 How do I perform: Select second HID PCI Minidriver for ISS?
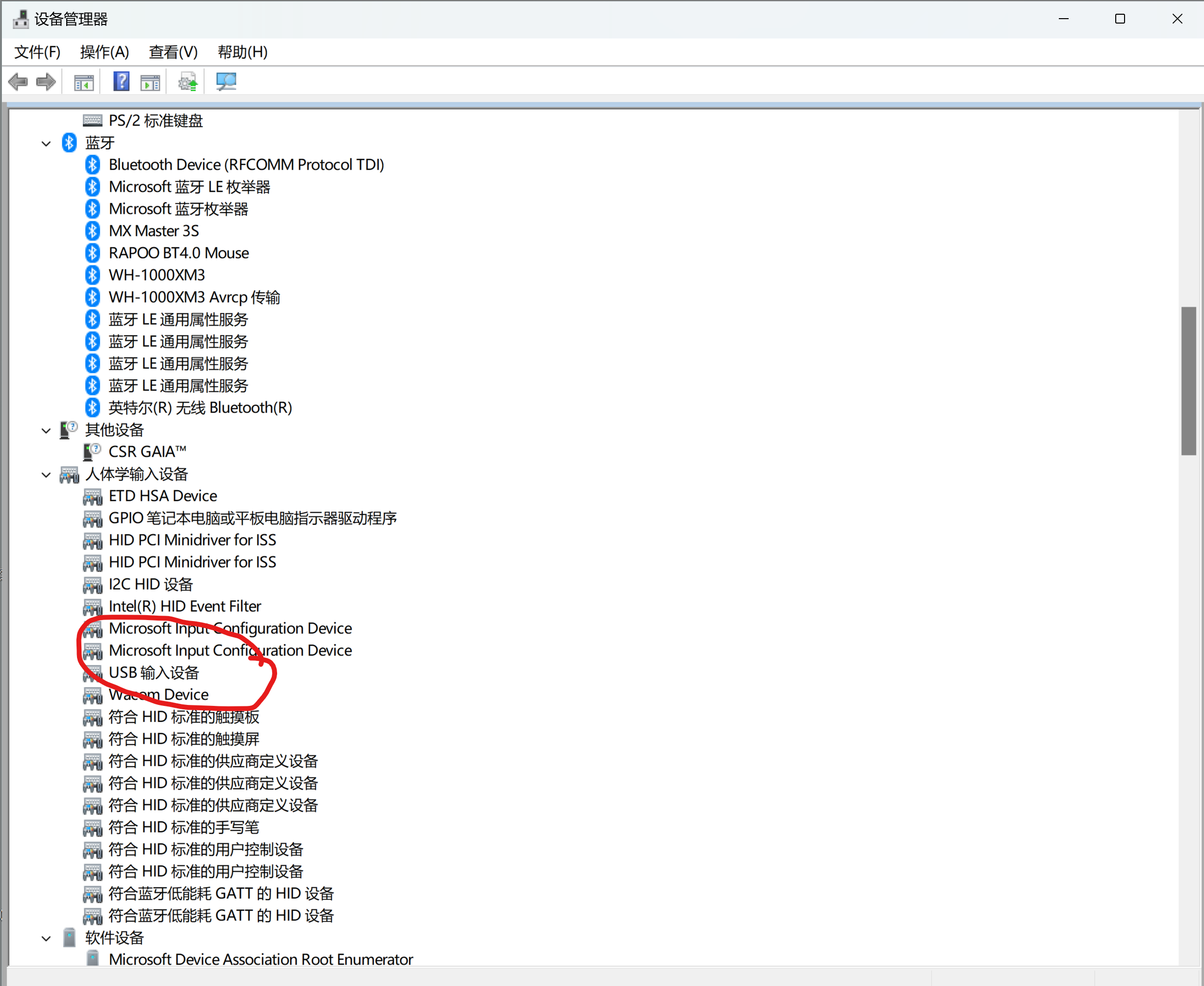click(x=193, y=562)
